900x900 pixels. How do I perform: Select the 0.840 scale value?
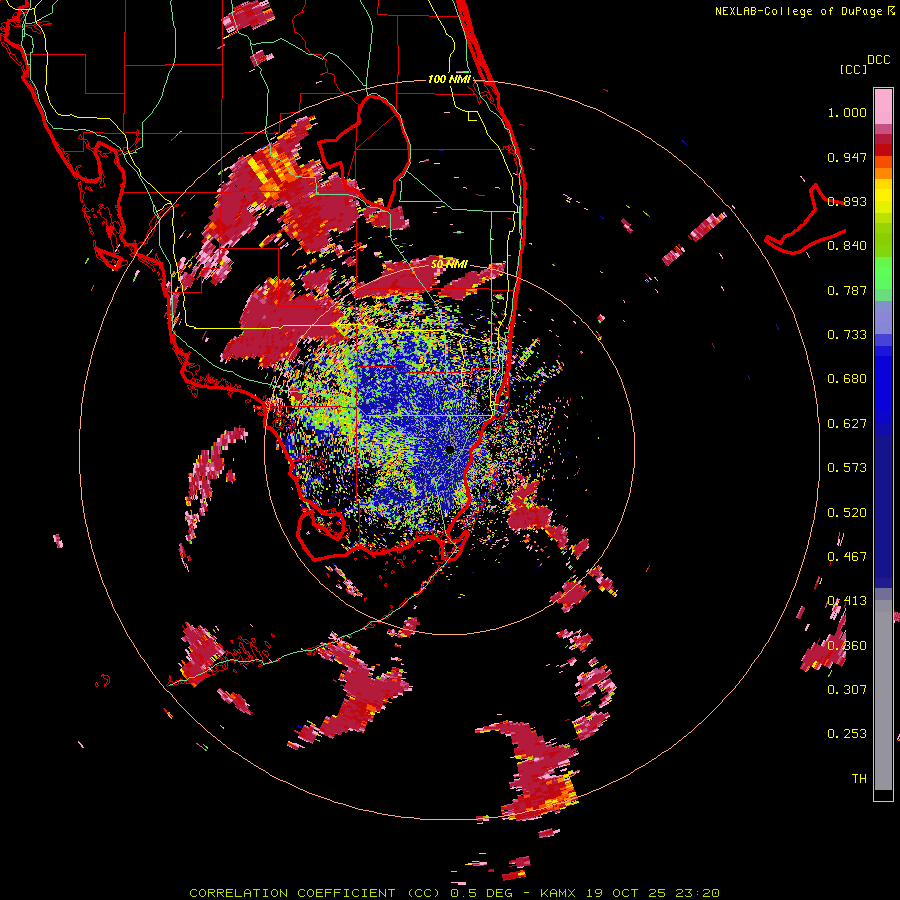tap(847, 246)
